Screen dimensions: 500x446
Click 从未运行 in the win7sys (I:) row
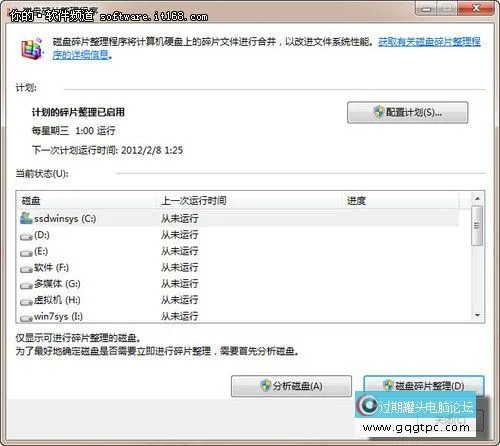[x=180, y=316]
